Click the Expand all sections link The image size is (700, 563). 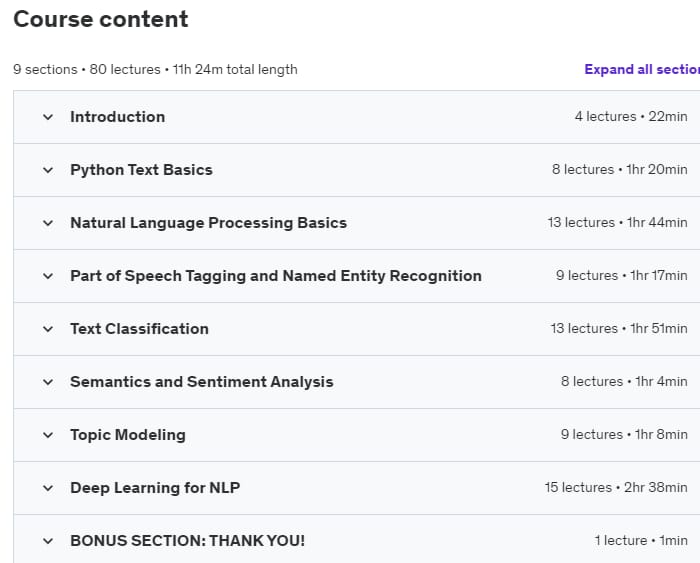(x=642, y=69)
